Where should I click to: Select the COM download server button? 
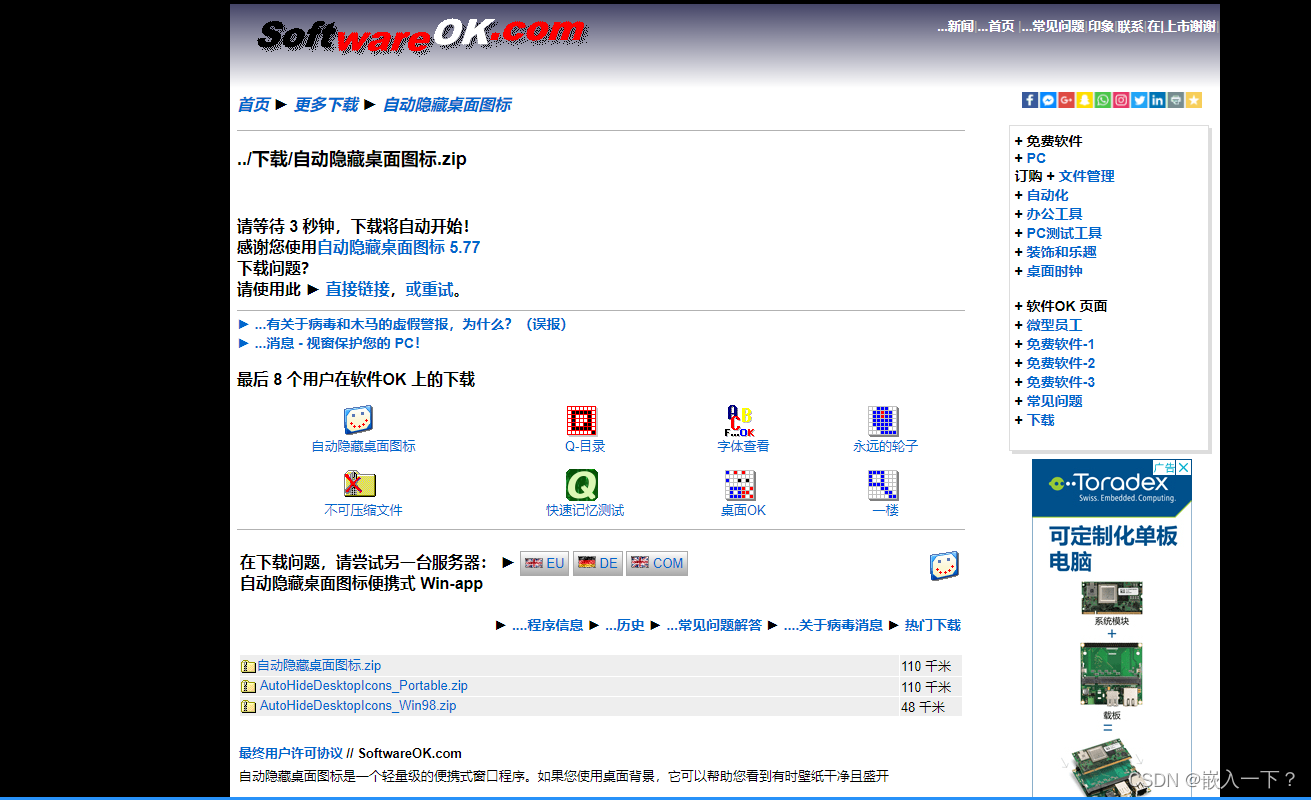[x=657, y=563]
